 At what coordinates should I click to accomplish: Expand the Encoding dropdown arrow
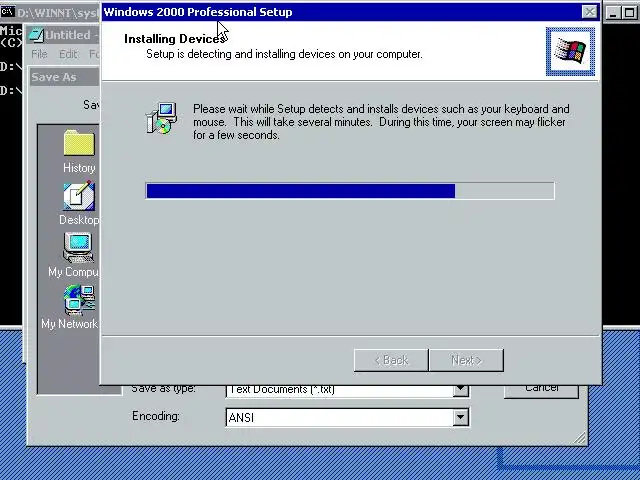coord(460,418)
